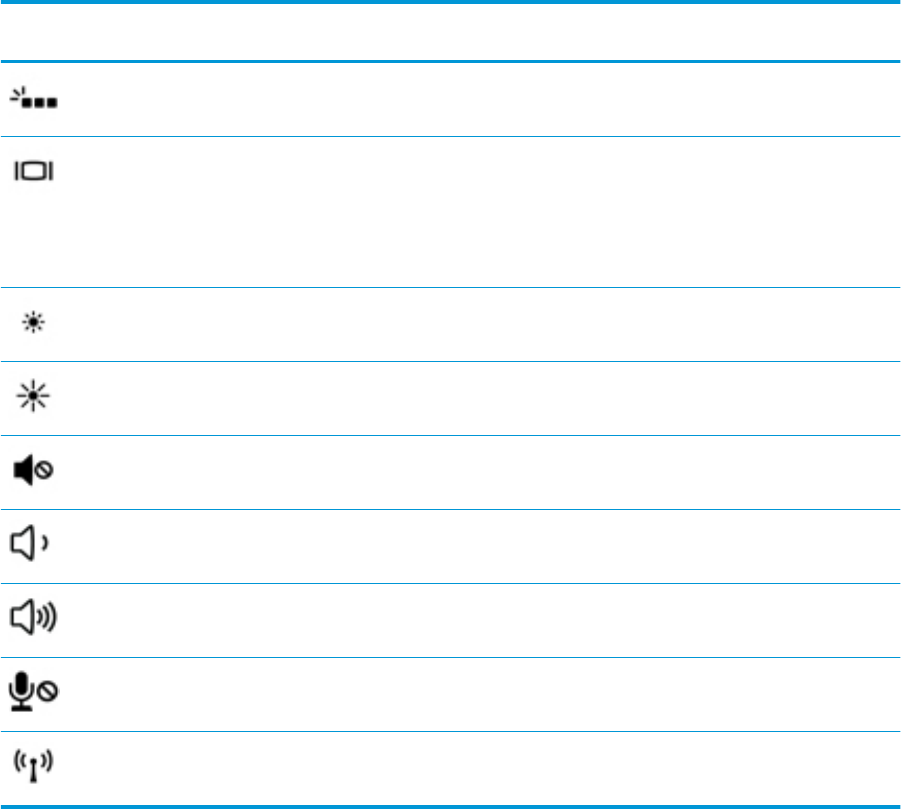901x809 pixels.
Task: Click the switch screen image icon
Action: coord(33,173)
